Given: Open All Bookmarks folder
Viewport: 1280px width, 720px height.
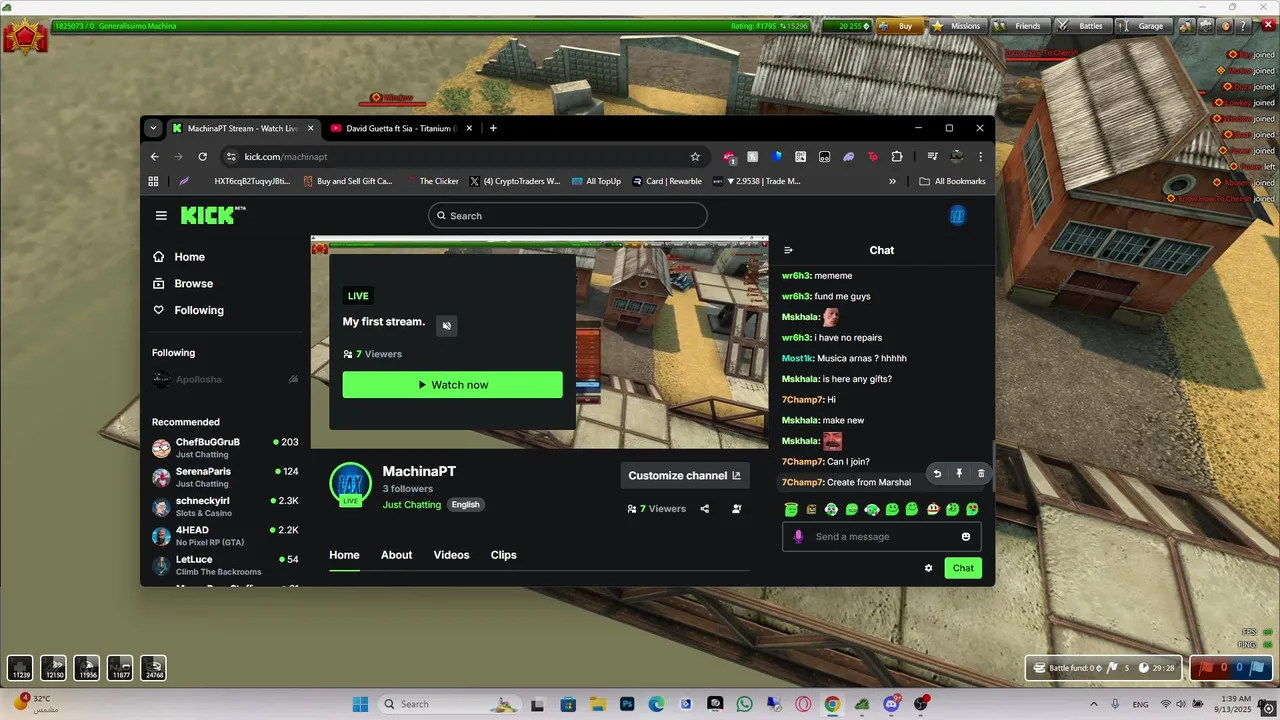Looking at the screenshot, I should click(x=953, y=182).
